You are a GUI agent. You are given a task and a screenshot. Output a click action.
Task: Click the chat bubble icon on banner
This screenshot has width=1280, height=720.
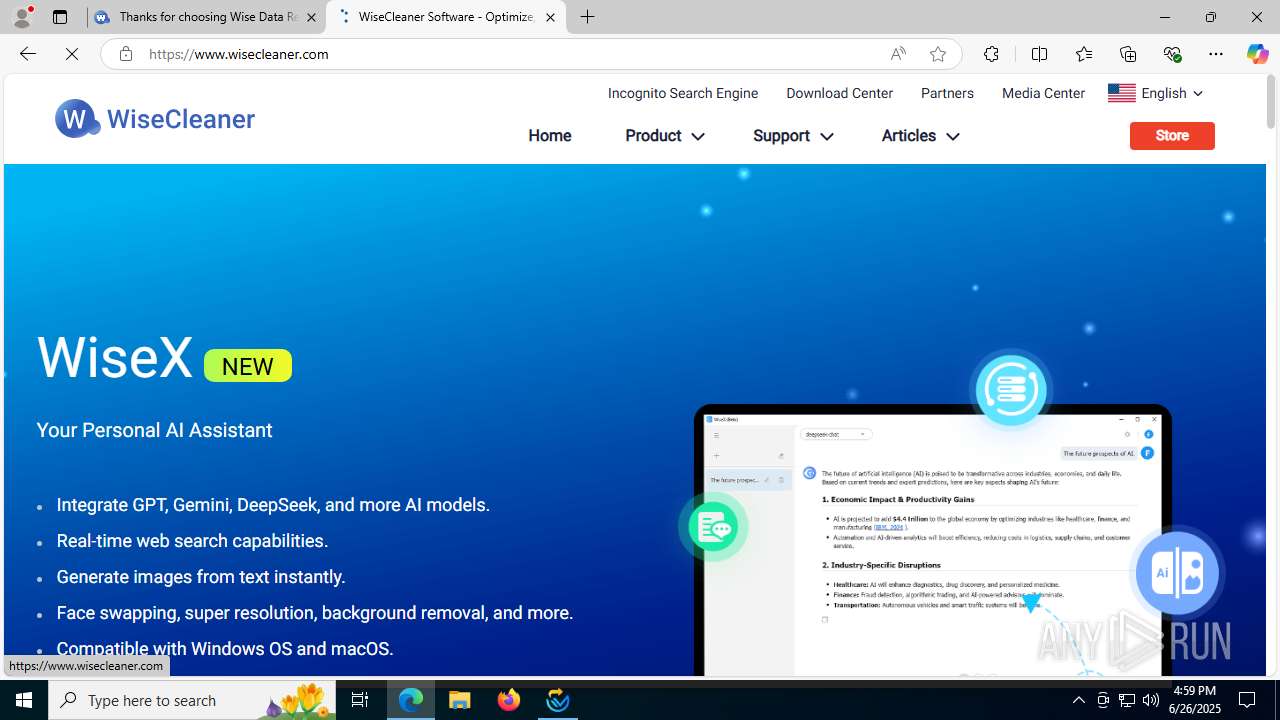(713, 526)
